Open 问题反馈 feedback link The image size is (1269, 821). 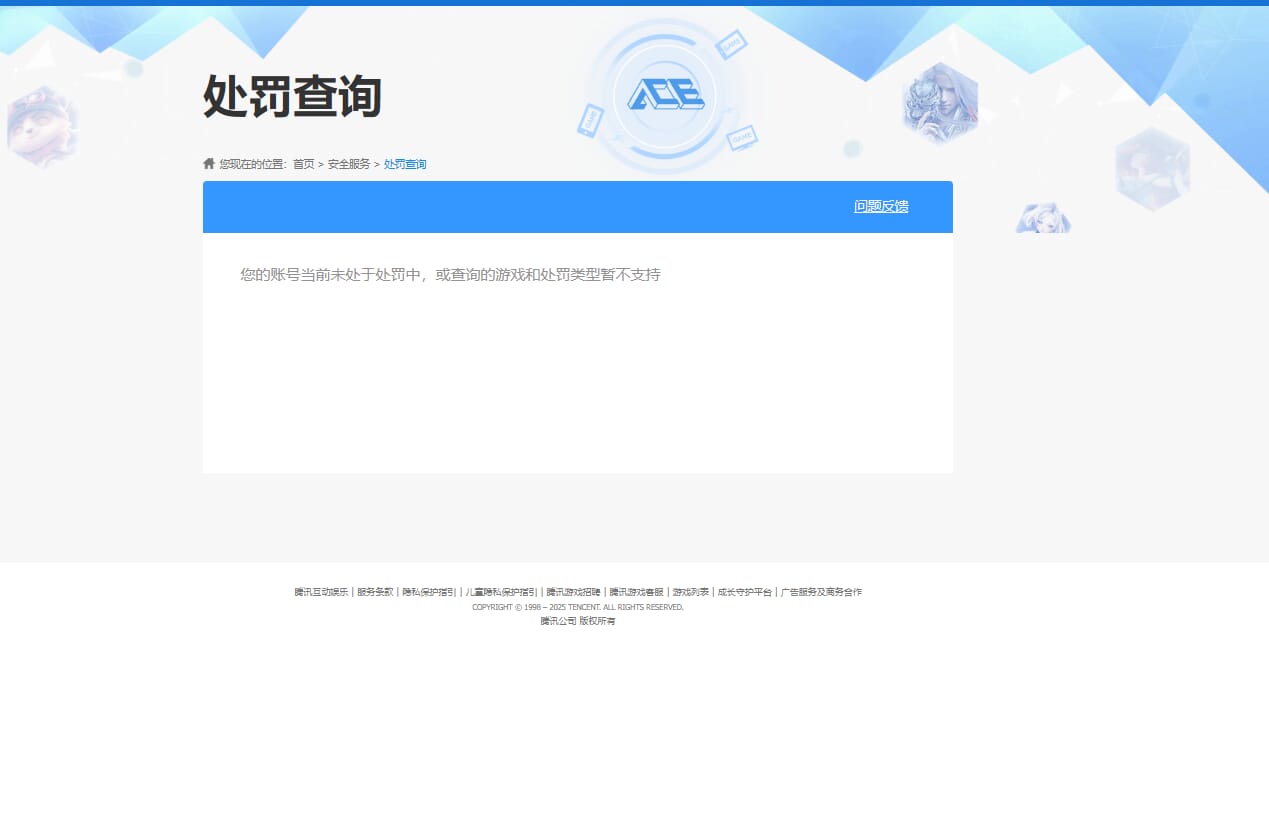coord(881,206)
